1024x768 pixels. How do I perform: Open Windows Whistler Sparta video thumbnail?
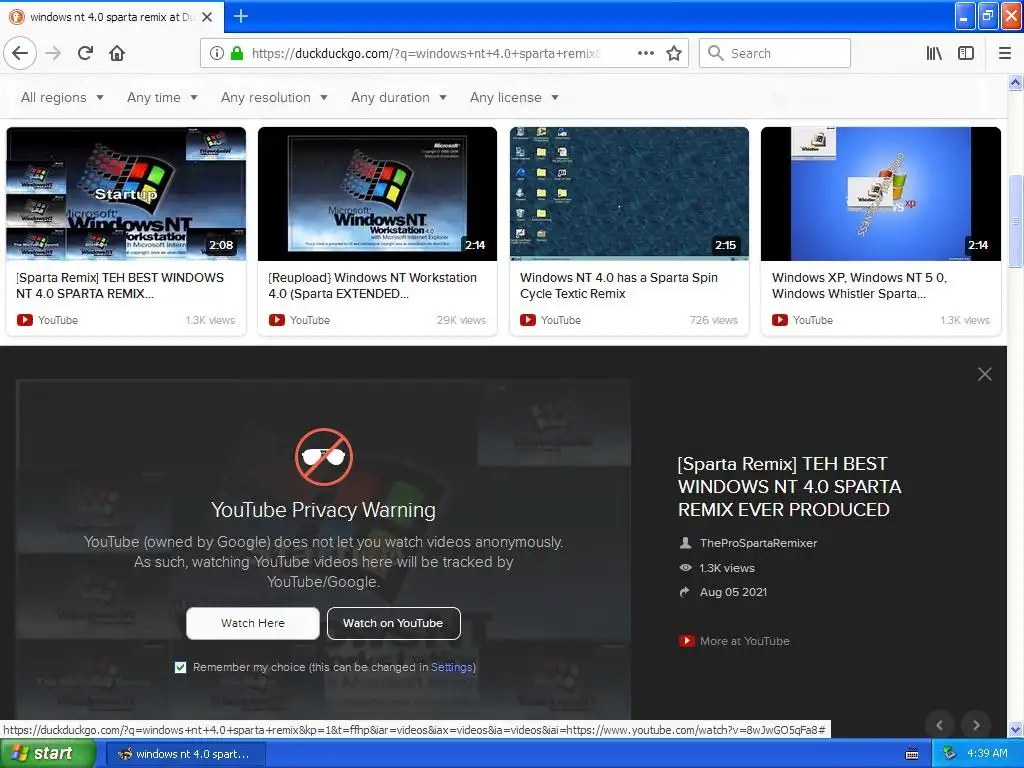click(881, 194)
